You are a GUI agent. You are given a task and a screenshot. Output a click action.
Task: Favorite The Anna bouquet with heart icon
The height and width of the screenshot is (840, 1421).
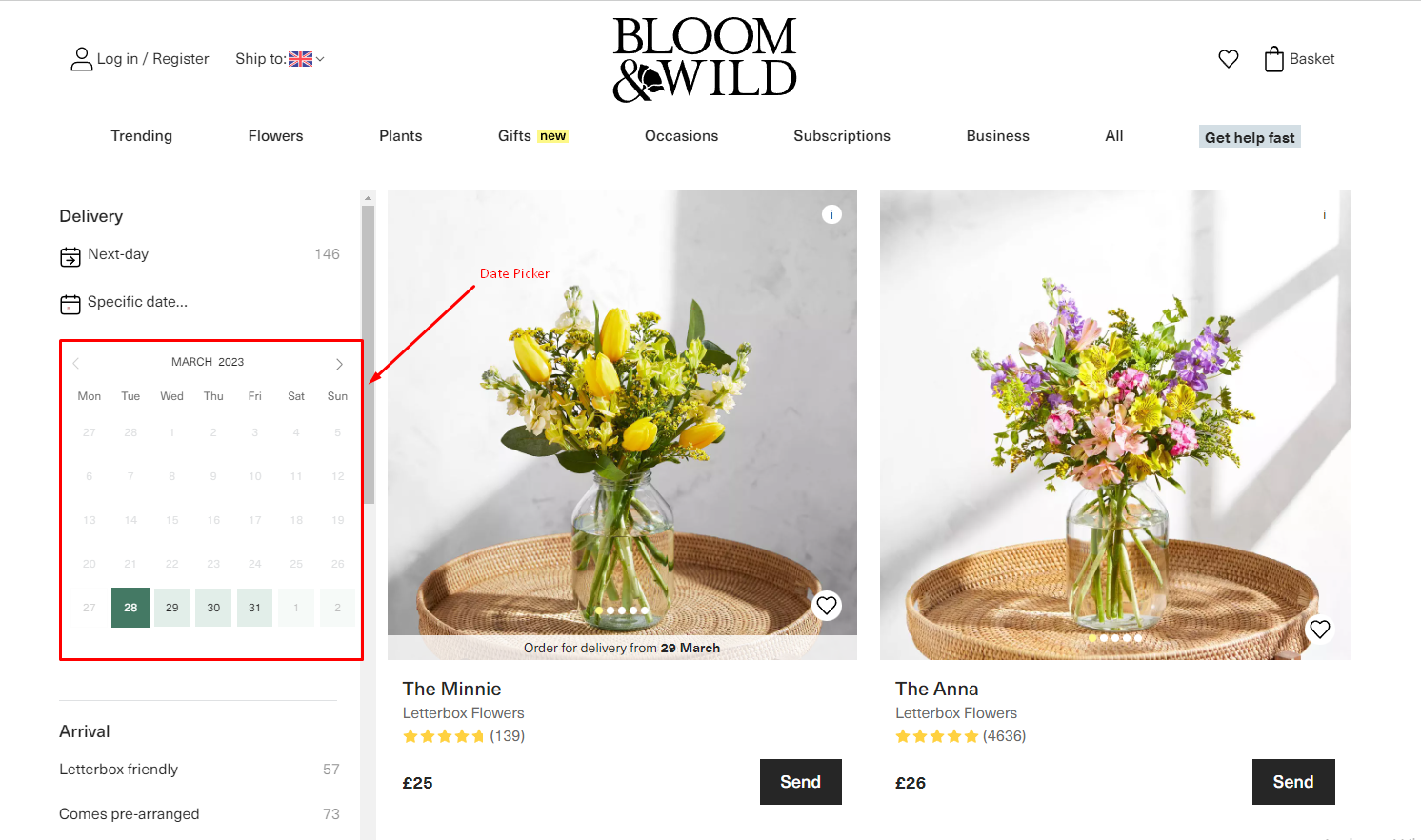pos(1319,630)
